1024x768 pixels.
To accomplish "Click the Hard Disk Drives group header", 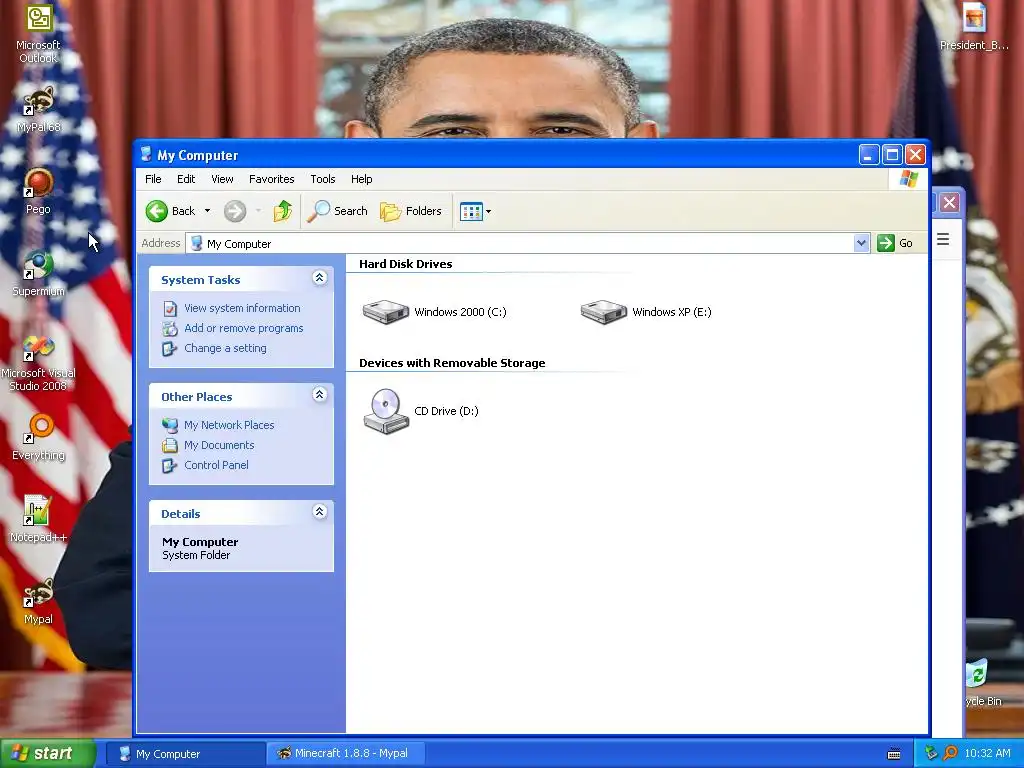I will 406,264.
